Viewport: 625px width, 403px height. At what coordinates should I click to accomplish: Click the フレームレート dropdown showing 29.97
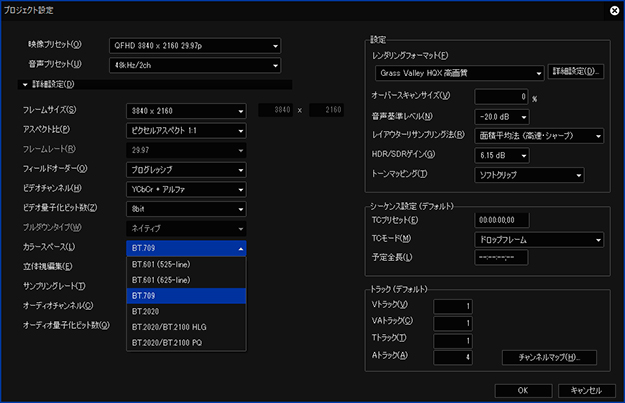click(x=186, y=150)
